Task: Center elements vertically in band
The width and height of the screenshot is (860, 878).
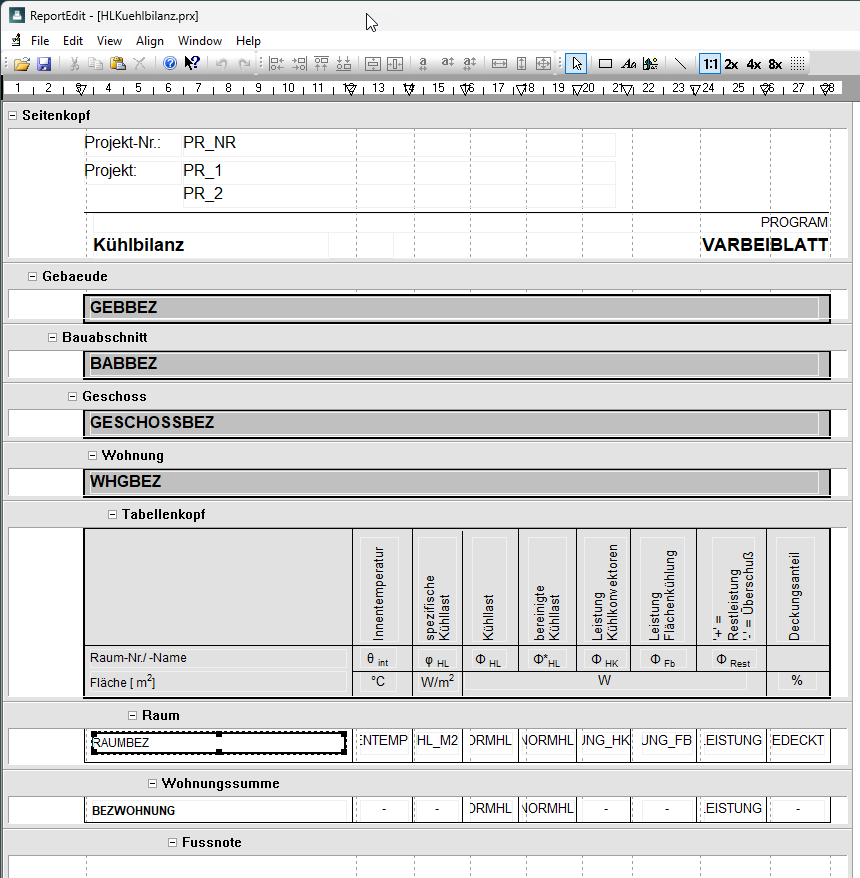Action: point(372,64)
